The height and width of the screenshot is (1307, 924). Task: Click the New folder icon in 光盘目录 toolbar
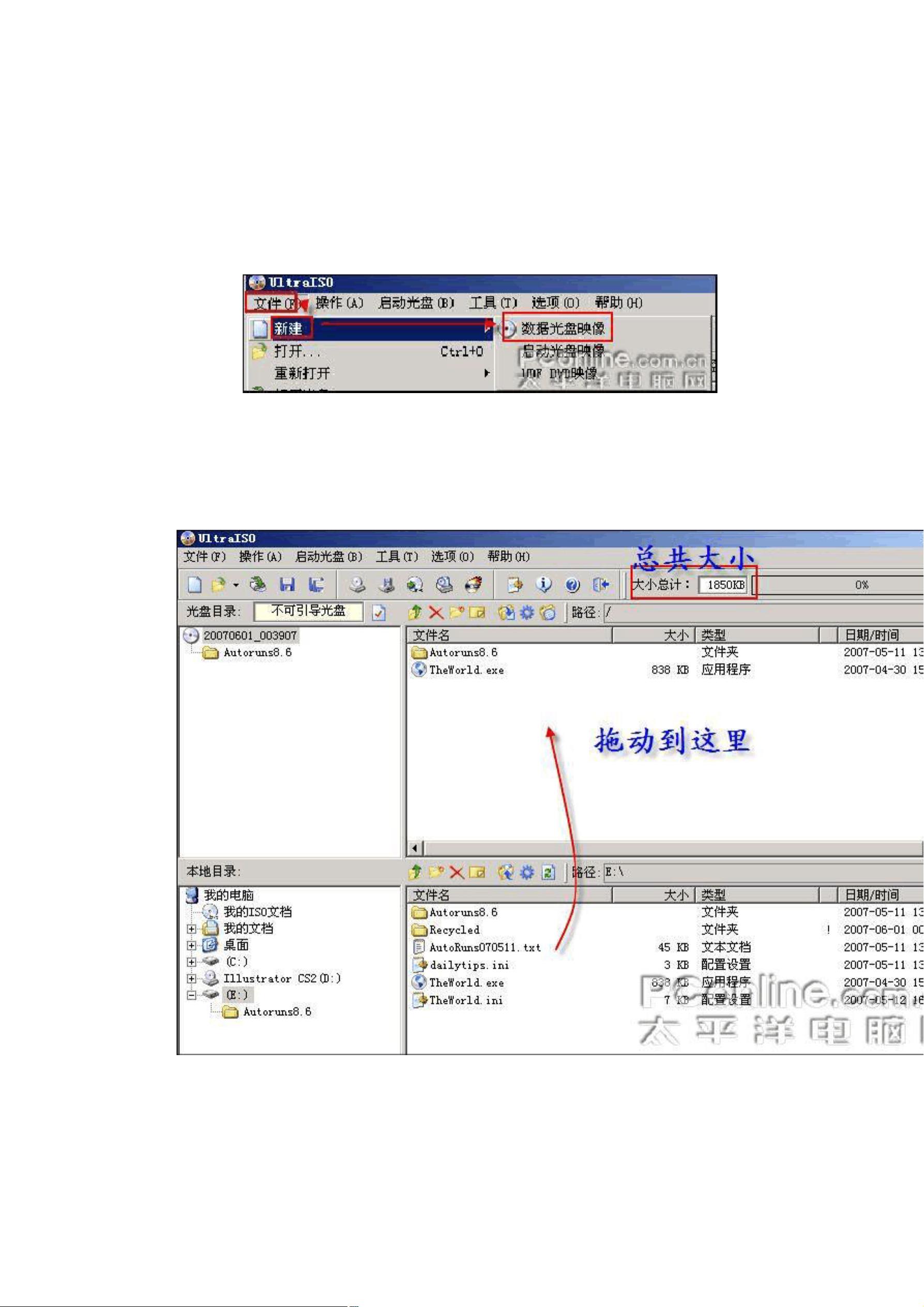[x=456, y=612]
